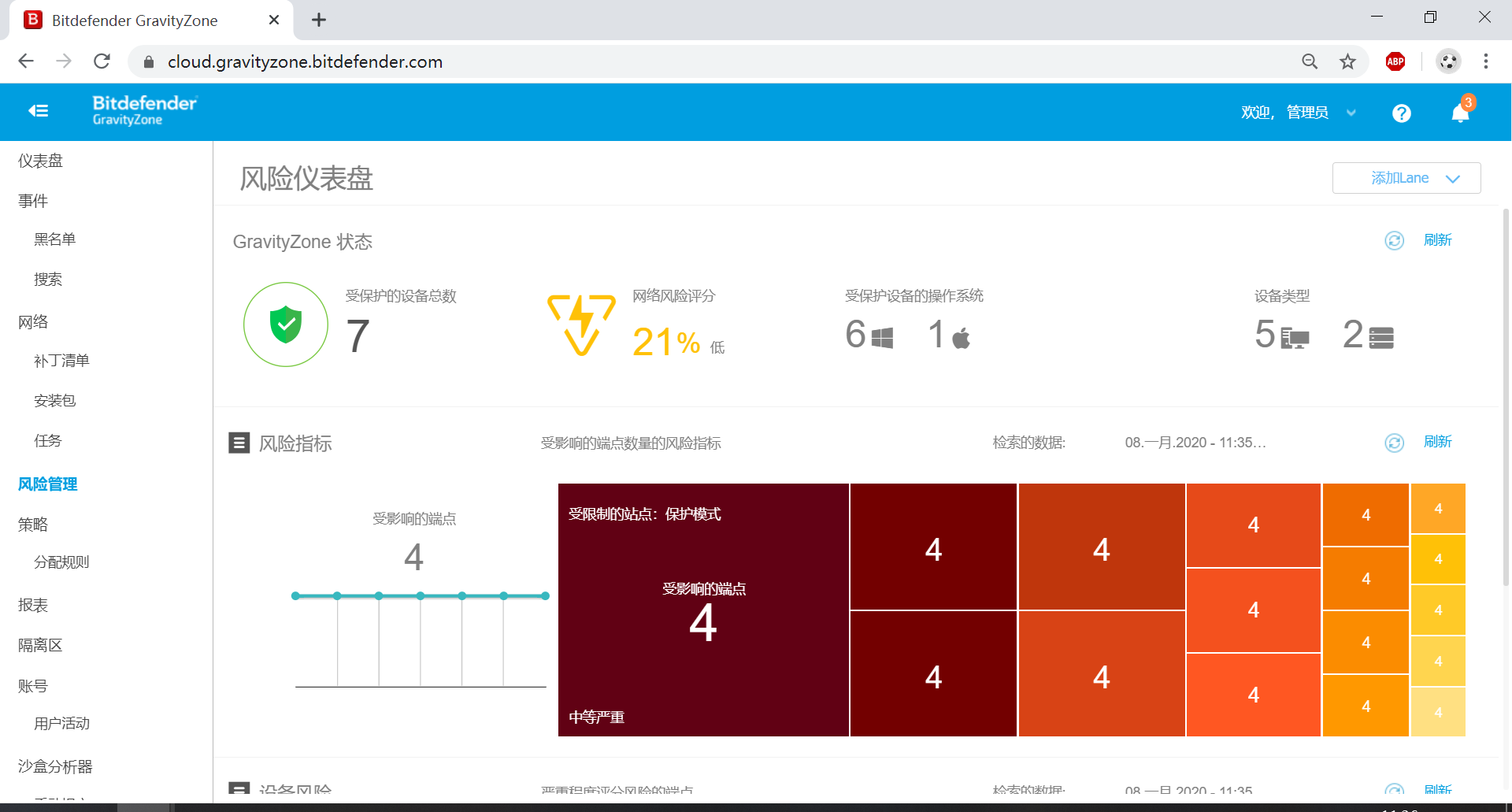
Task: Click the 刷新 link in 风险指标 section
Action: point(1437,442)
